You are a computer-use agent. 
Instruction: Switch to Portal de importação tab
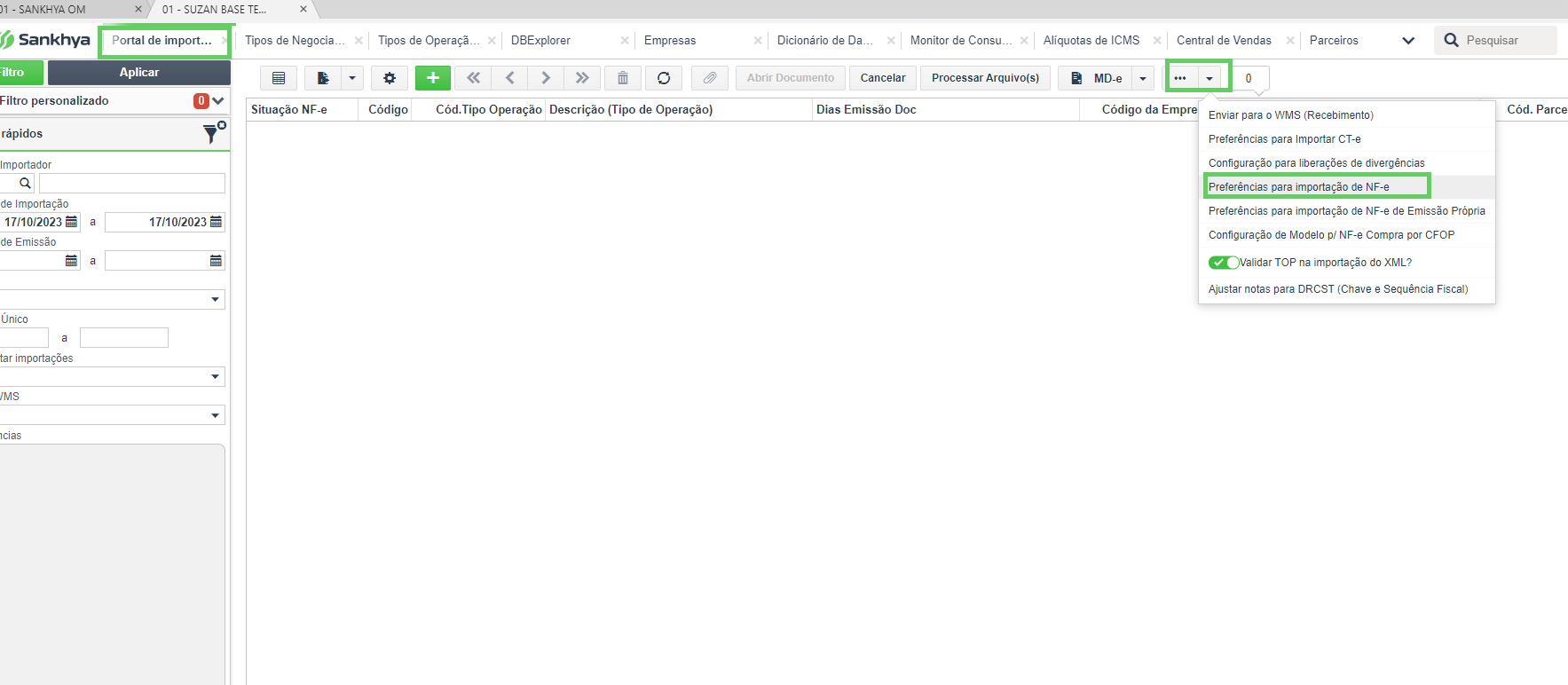[162, 41]
